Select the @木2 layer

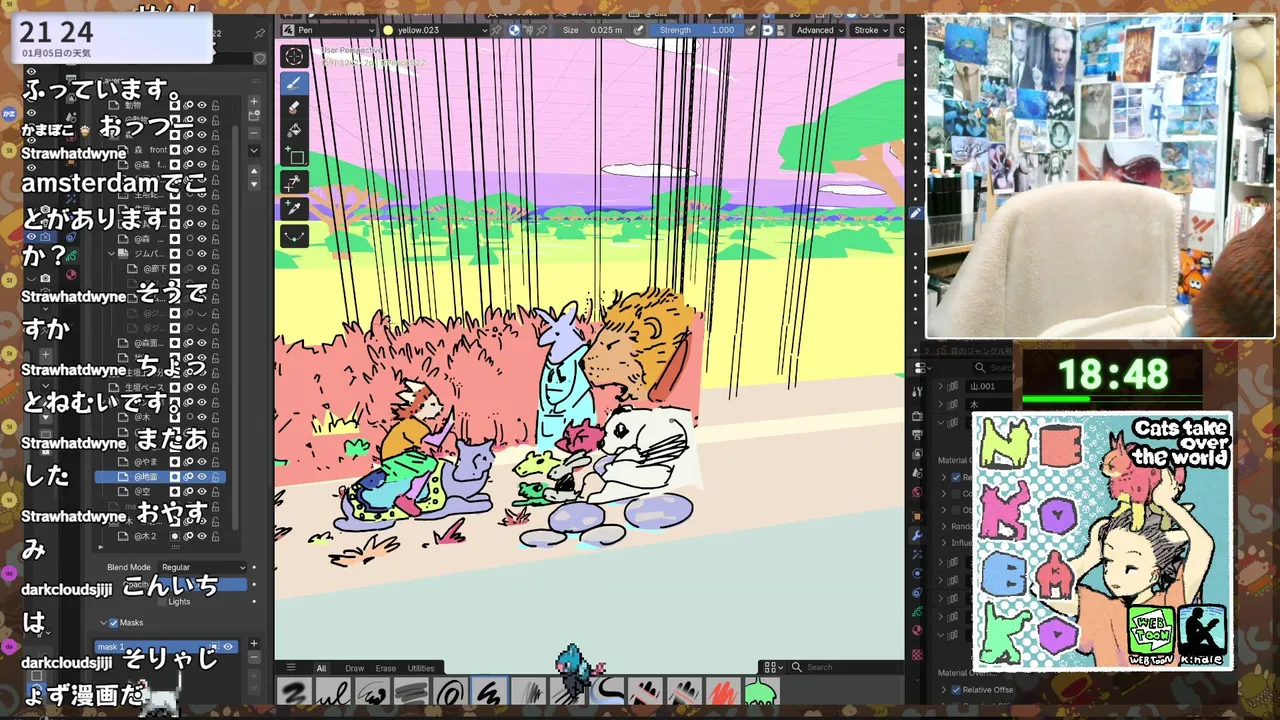coord(160,536)
